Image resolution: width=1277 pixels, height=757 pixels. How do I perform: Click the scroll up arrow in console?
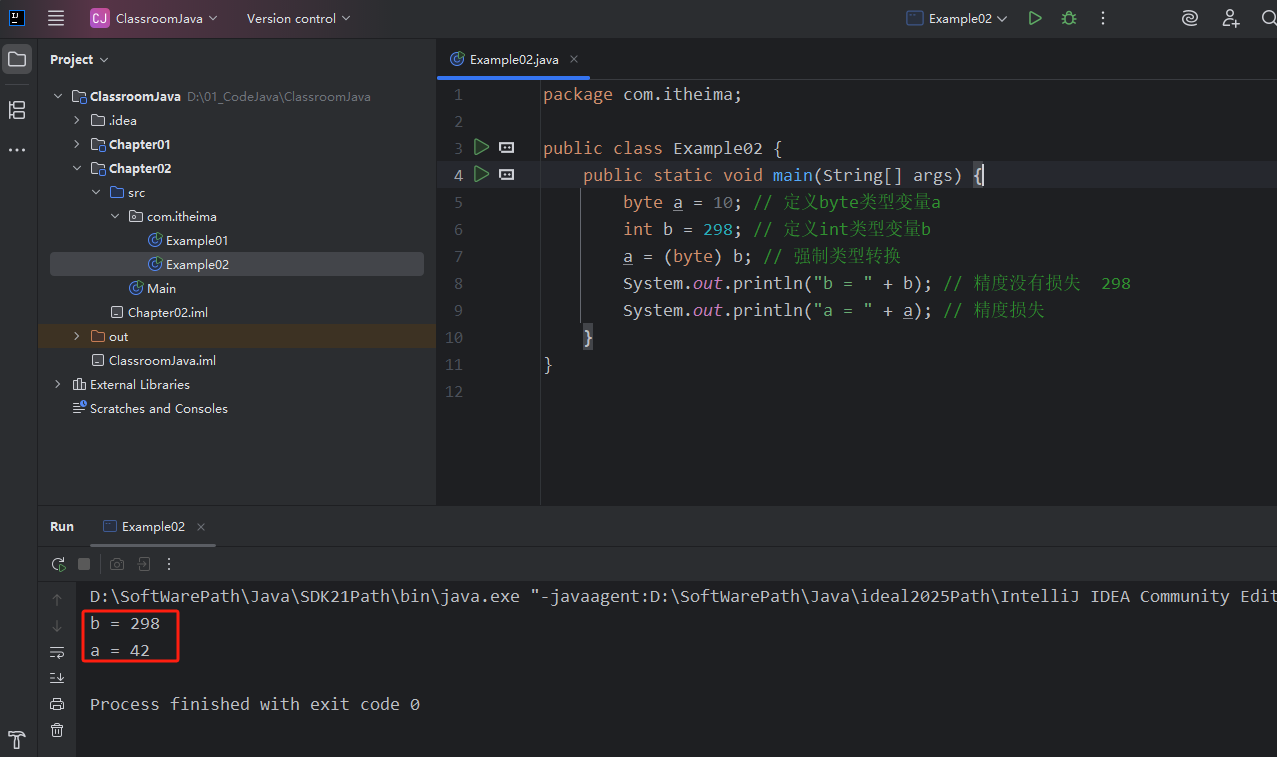(57, 600)
